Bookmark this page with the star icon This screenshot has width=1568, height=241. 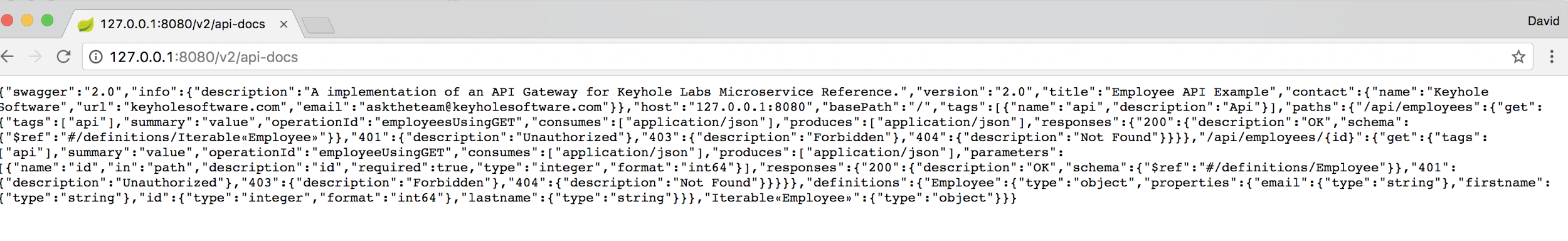point(1518,57)
